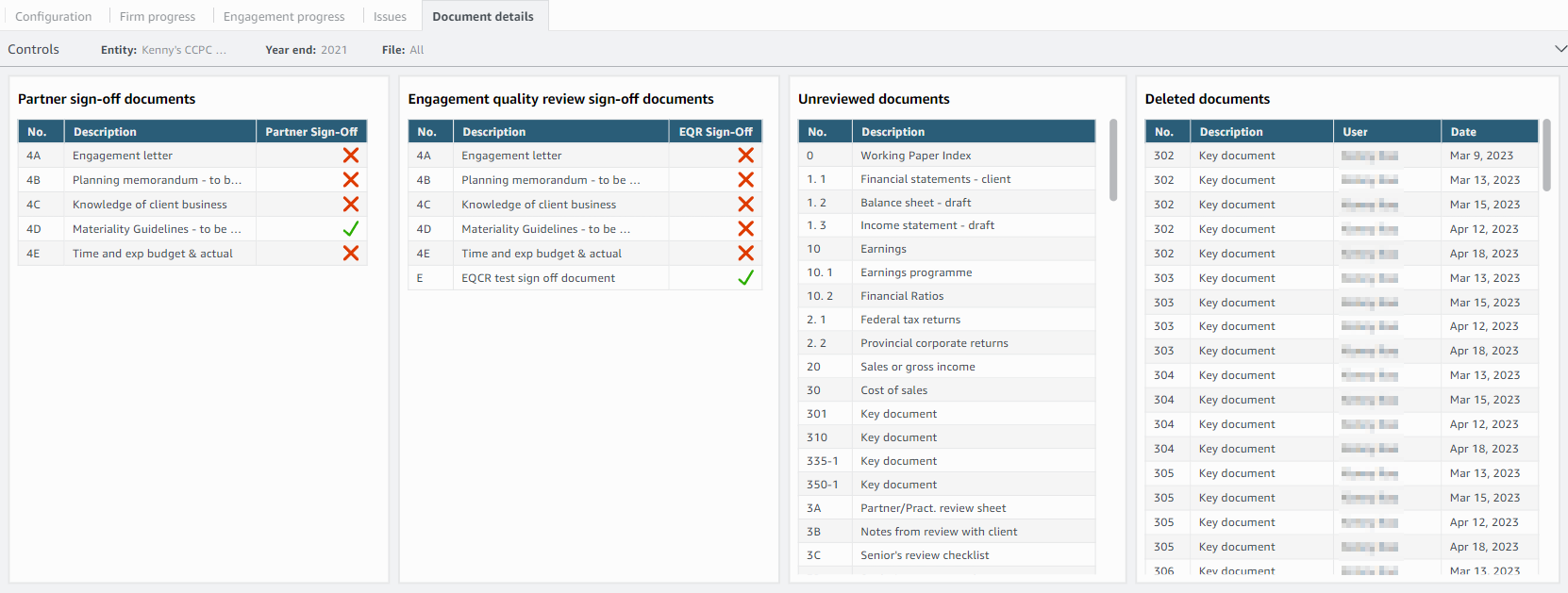Click partner red X for Knowledge of client business
The width and height of the screenshot is (1568, 593).
(350, 205)
